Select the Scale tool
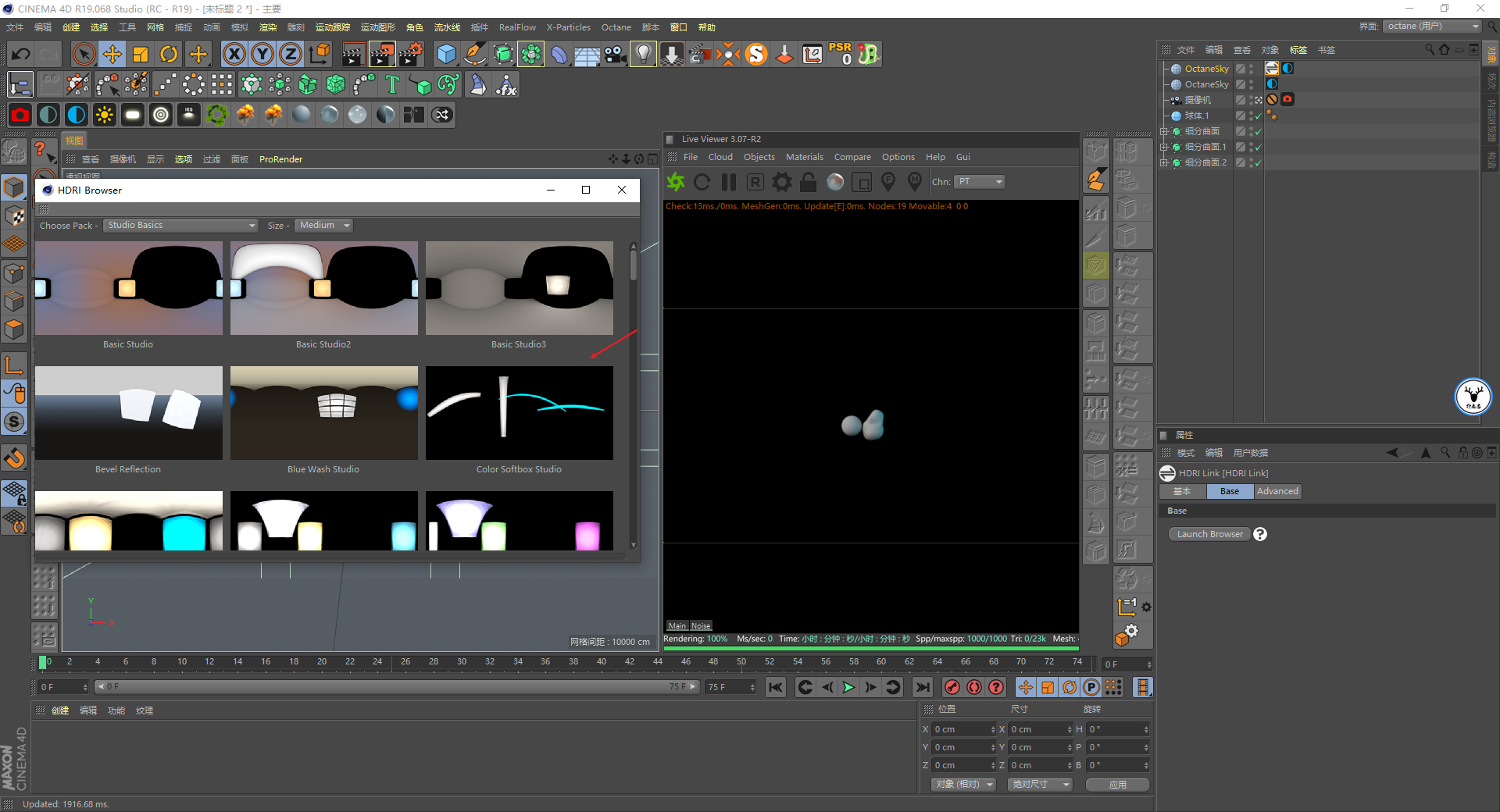1500x812 pixels. pyautogui.click(x=141, y=54)
